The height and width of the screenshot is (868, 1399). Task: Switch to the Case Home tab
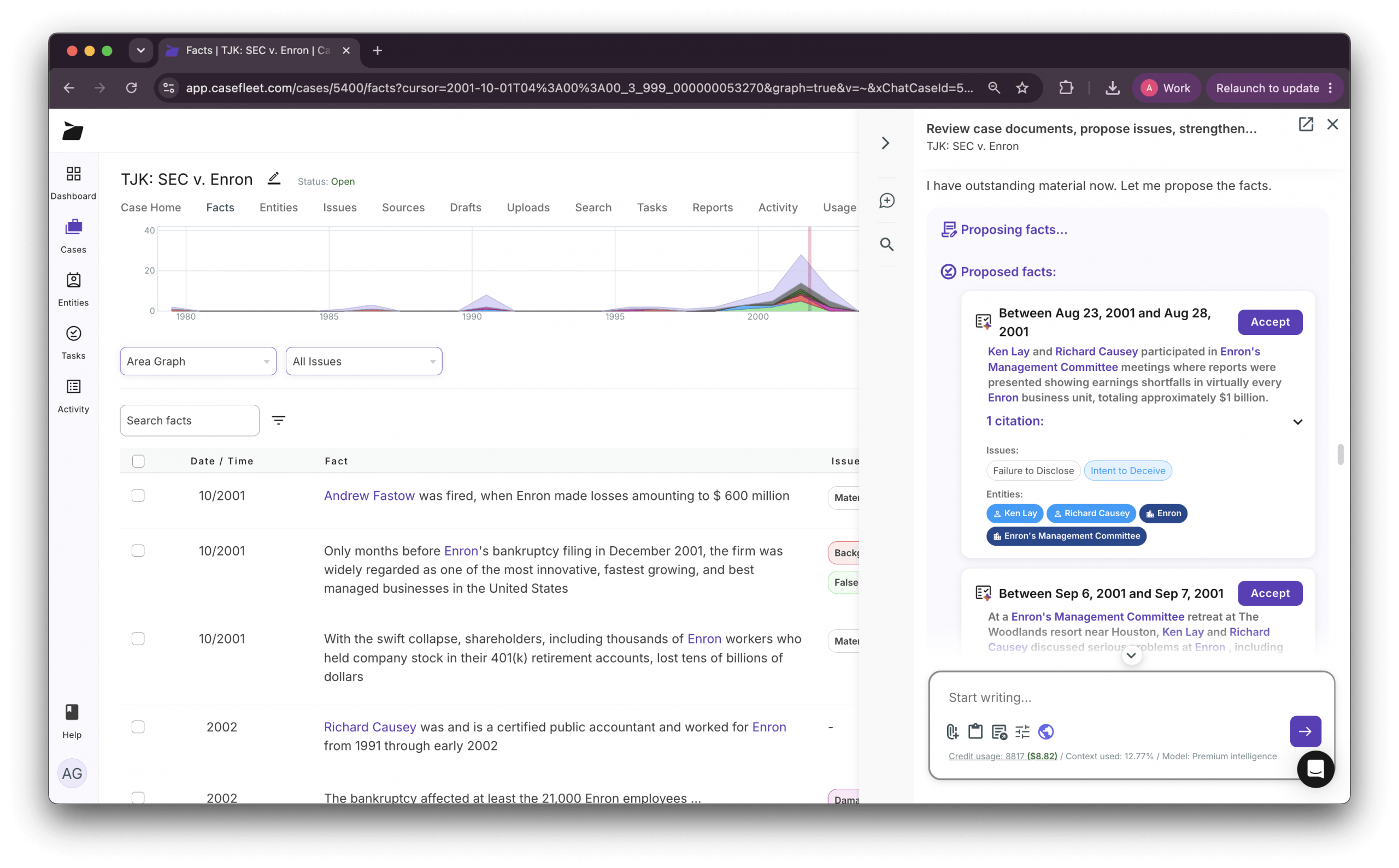click(150, 207)
